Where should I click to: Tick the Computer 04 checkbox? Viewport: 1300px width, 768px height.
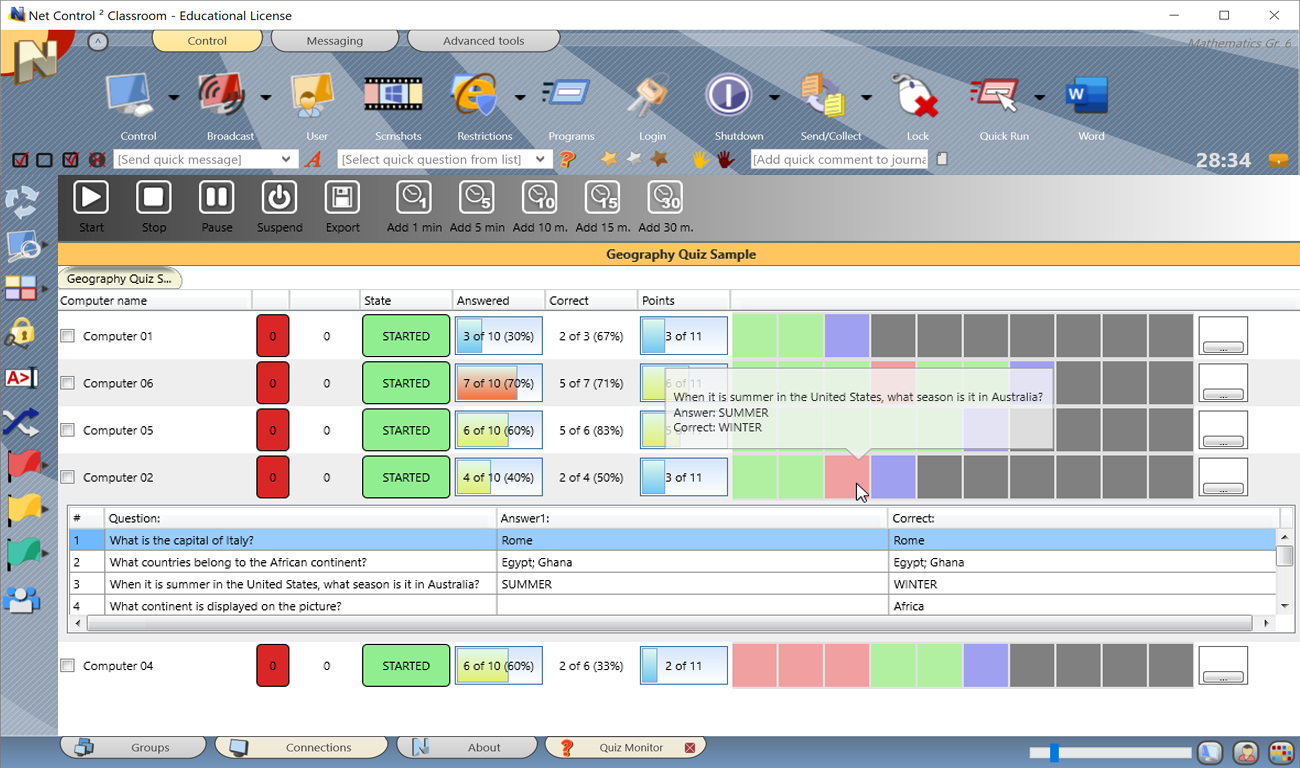(x=67, y=666)
